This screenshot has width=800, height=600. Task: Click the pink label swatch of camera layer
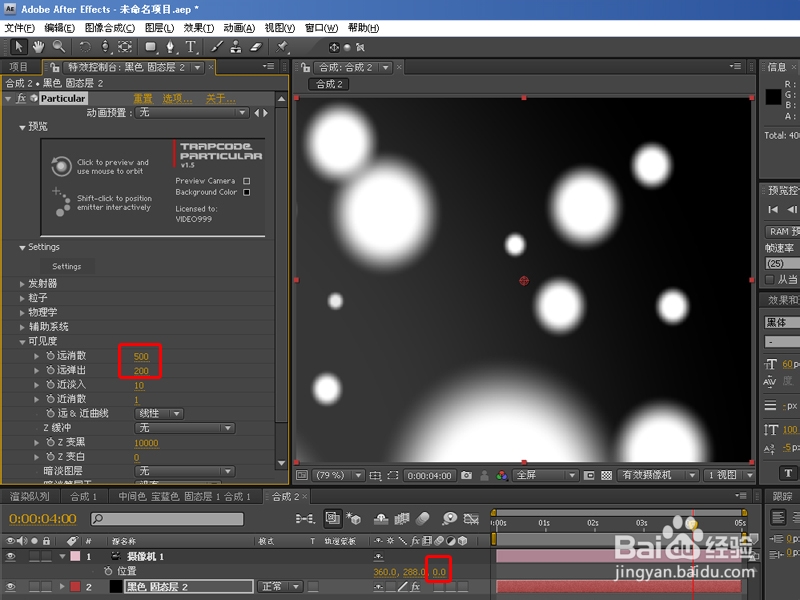pos(75,557)
